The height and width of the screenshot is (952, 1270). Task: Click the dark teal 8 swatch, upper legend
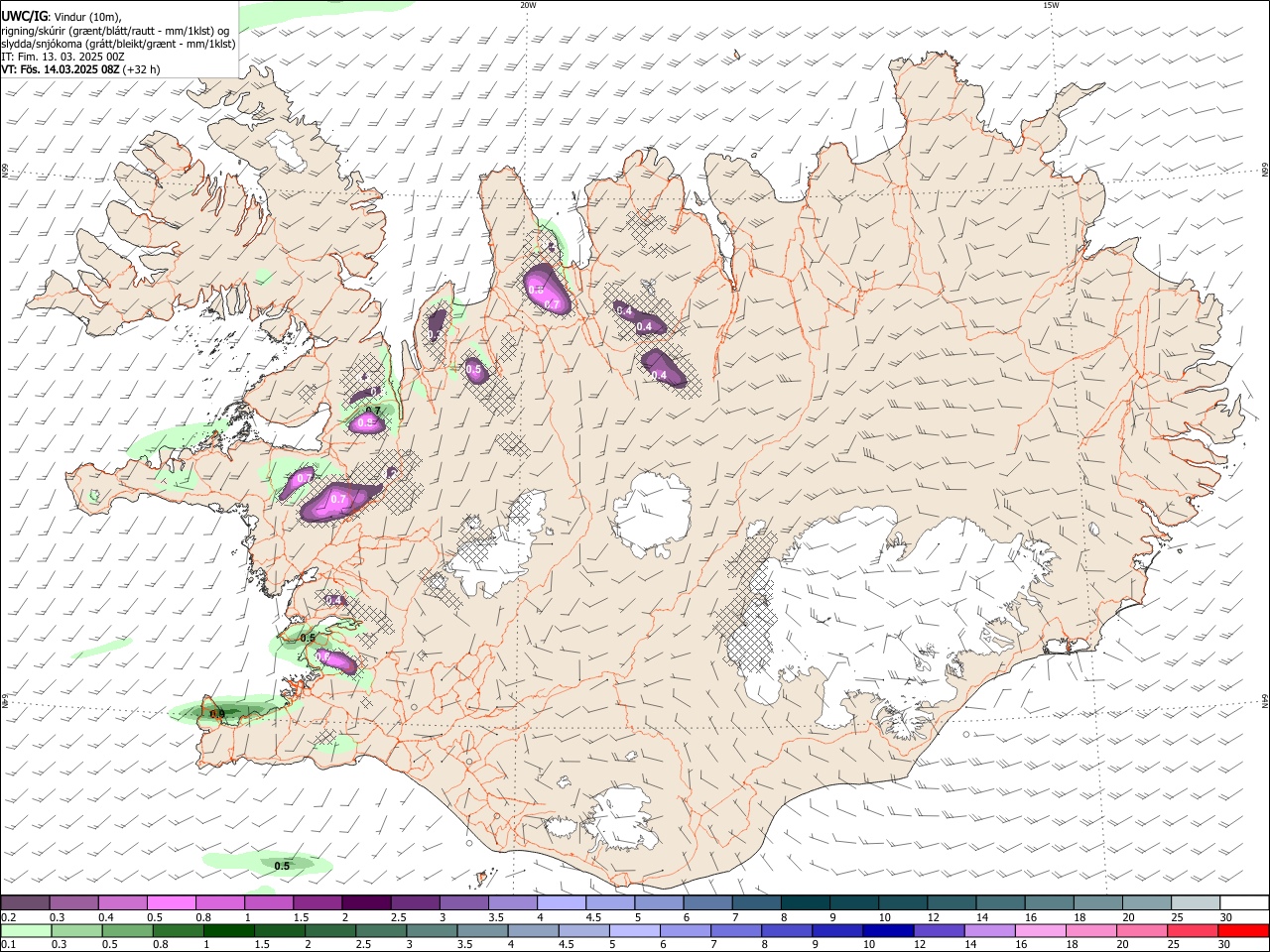click(x=804, y=902)
